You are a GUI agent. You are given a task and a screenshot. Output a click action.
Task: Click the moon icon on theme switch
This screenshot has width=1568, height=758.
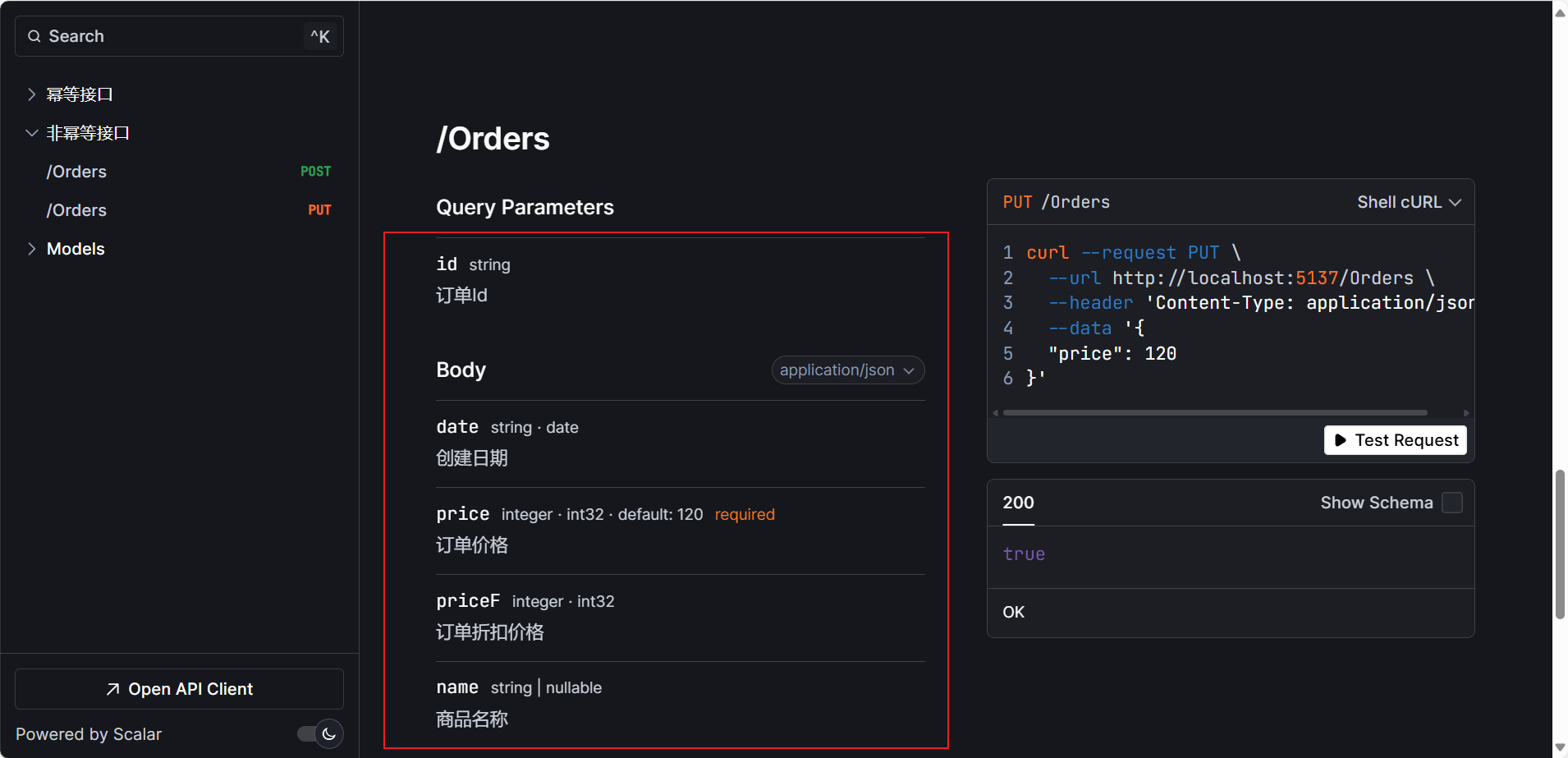329,734
